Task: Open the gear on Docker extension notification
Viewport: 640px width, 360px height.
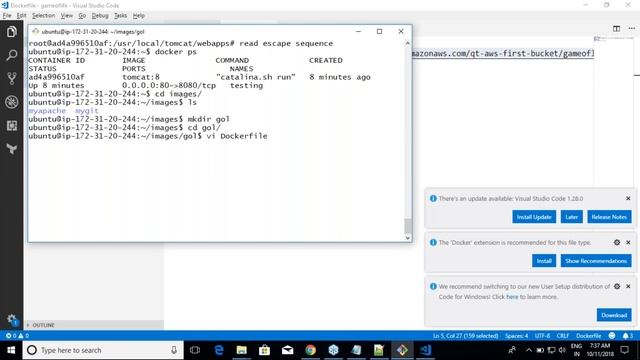Action: [617, 242]
